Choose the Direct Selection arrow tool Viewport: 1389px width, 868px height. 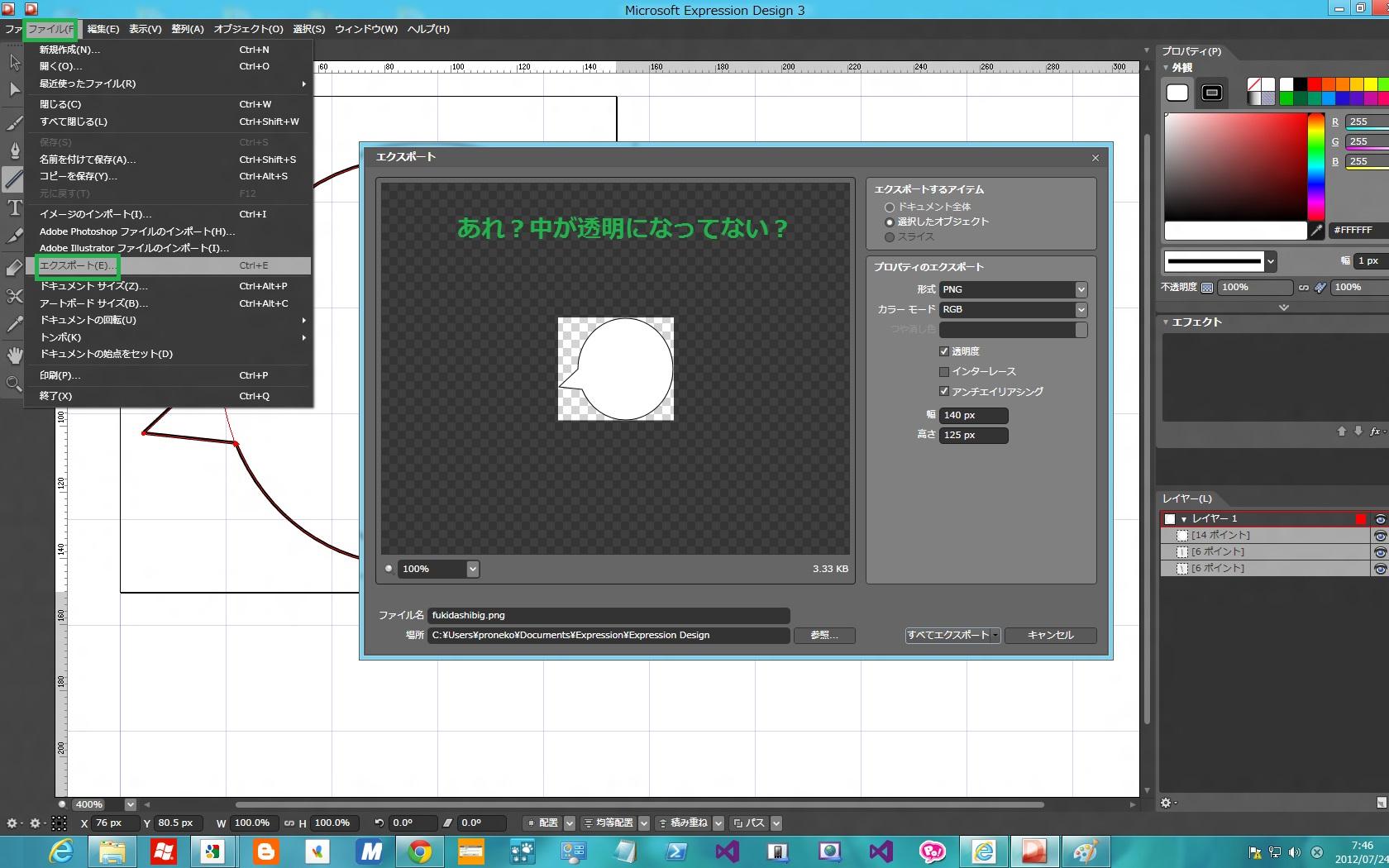(x=14, y=89)
